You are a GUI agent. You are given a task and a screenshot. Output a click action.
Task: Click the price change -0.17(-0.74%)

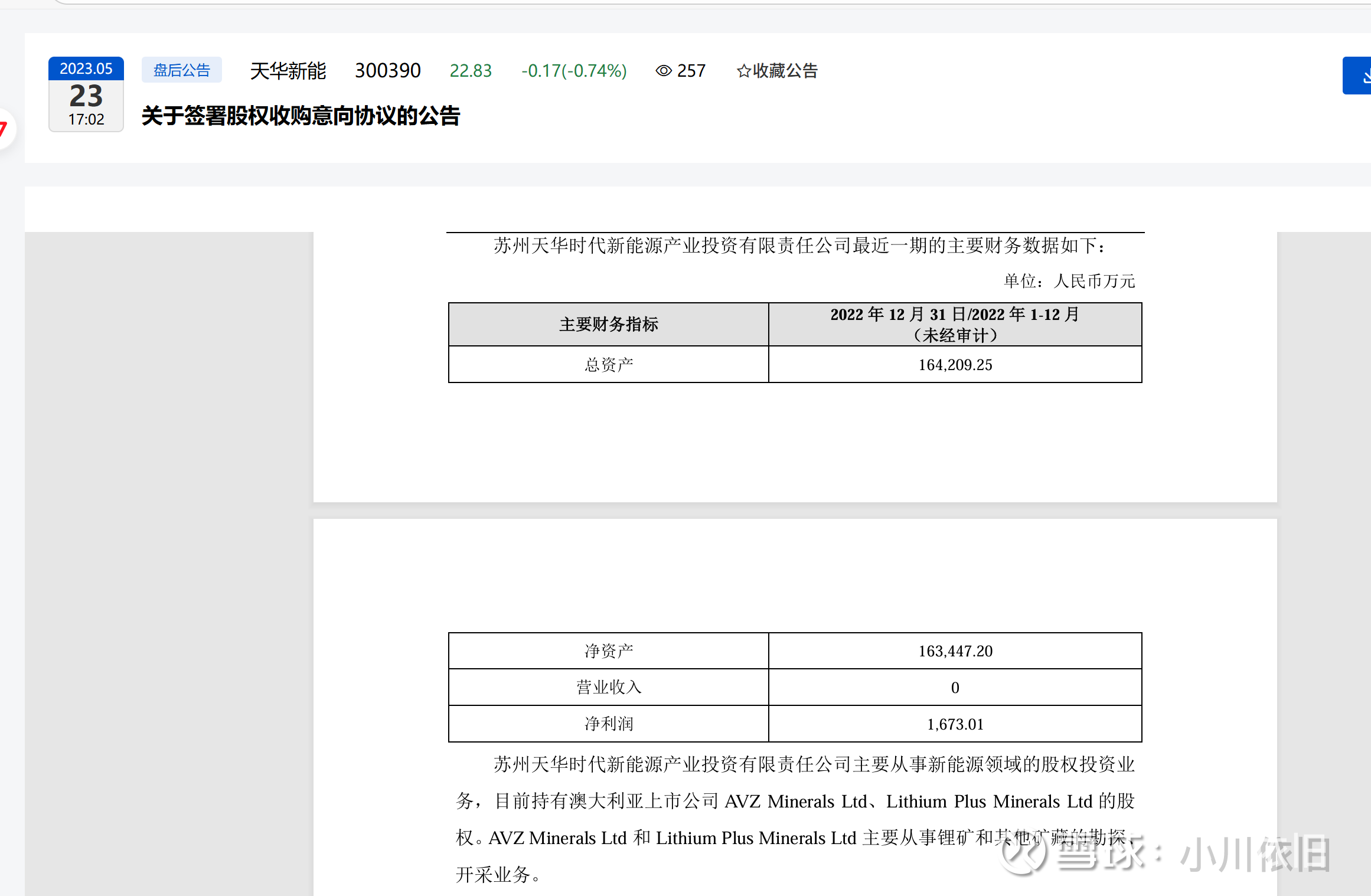(x=574, y=71)
